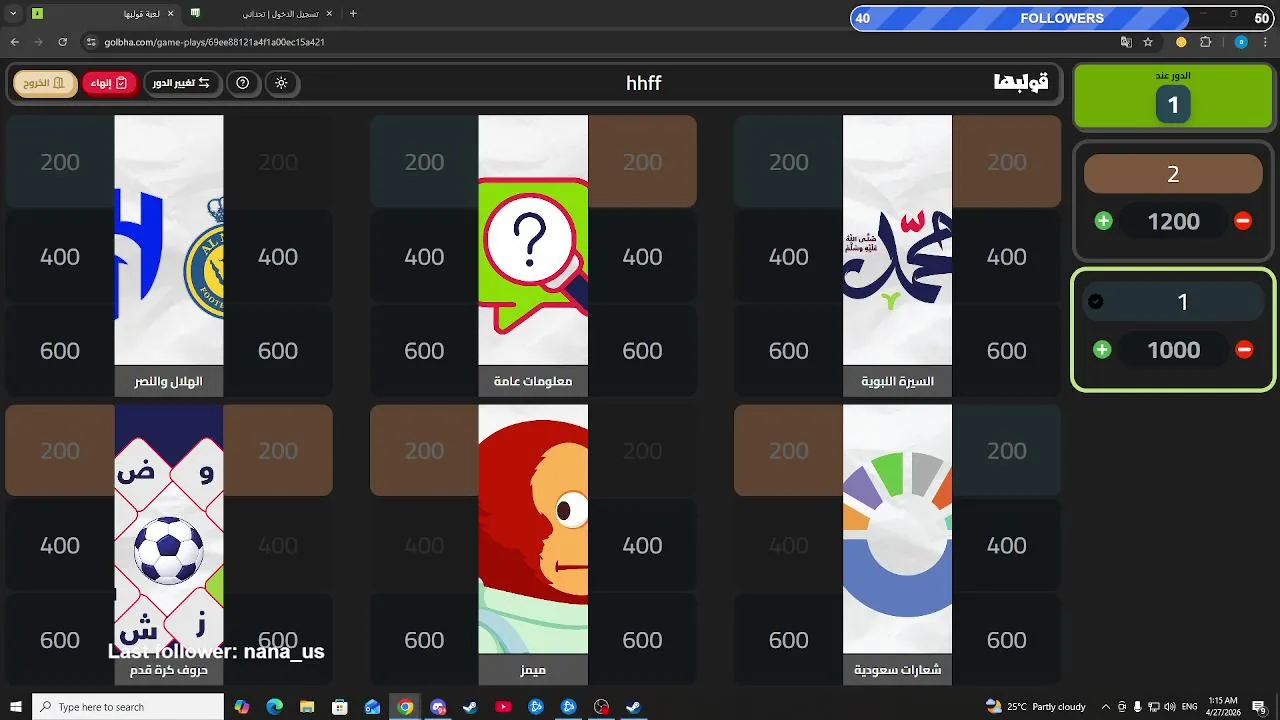Open File Explorer from the taskbar
This screenshot has height=720, width=1280.
coord(307,707)
